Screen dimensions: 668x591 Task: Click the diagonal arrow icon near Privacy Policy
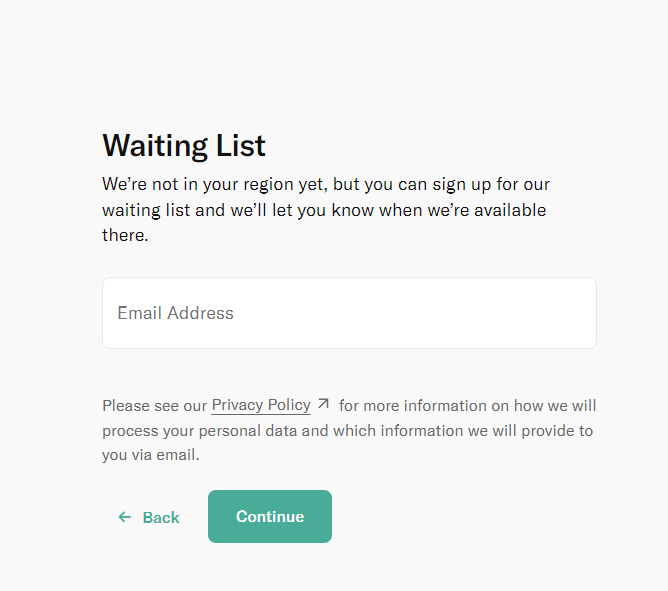click(323, 405)
